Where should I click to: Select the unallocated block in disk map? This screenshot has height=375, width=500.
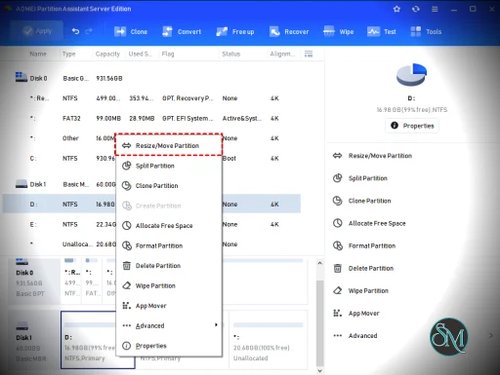[268, 340]
